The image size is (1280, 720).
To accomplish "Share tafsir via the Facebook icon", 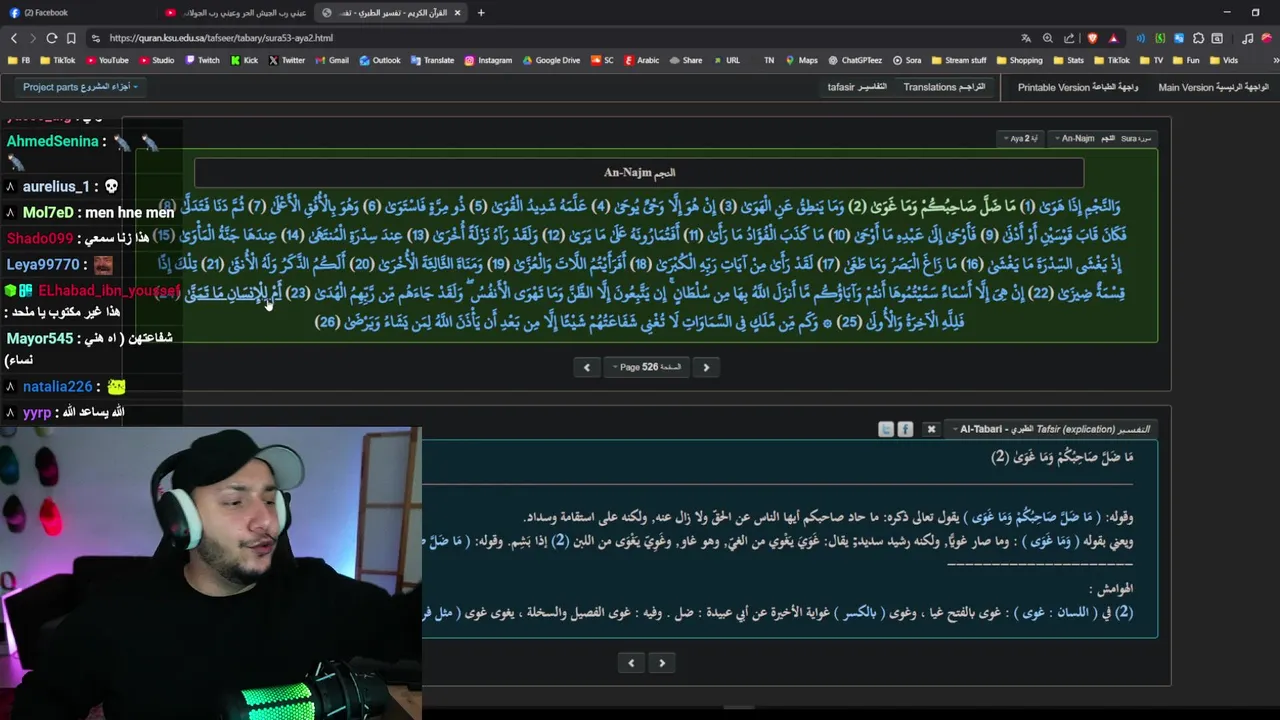I will 905,429.
